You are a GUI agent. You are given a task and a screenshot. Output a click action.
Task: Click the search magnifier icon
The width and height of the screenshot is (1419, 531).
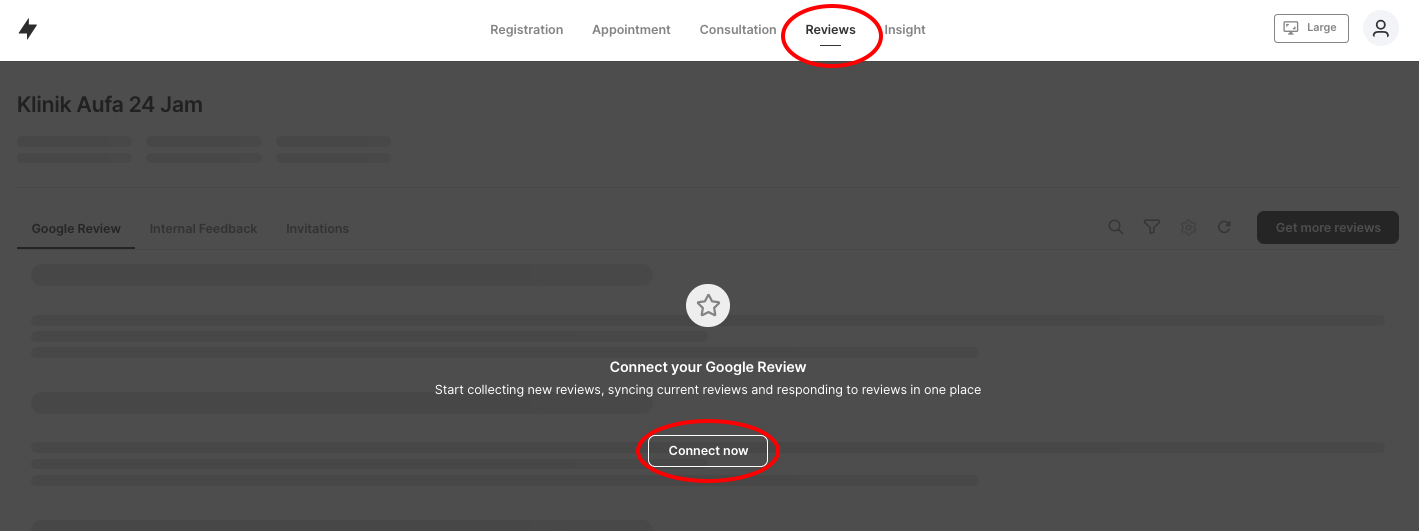tap(1116, 228)
